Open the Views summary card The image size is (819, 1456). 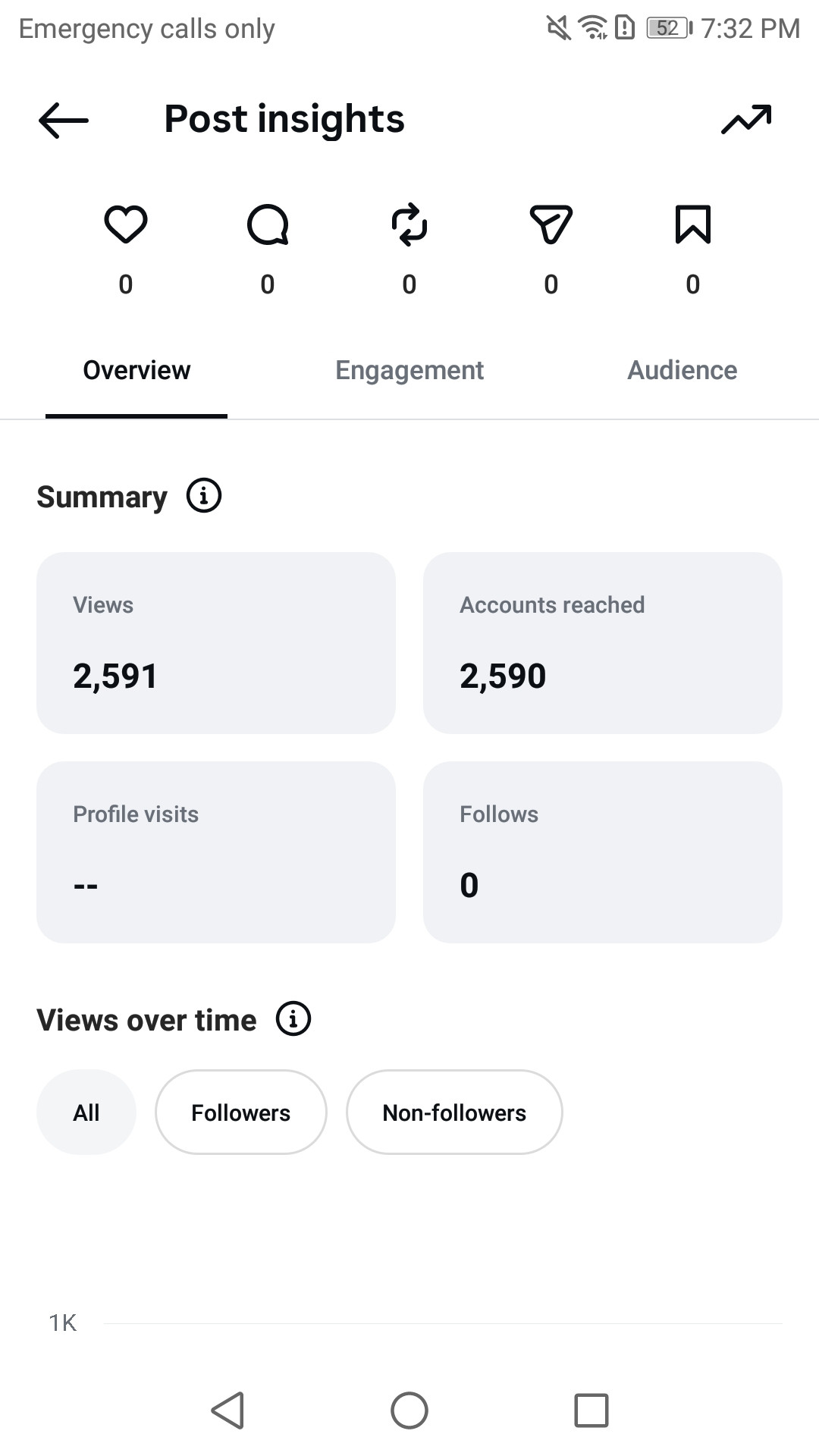coord(216,643)
